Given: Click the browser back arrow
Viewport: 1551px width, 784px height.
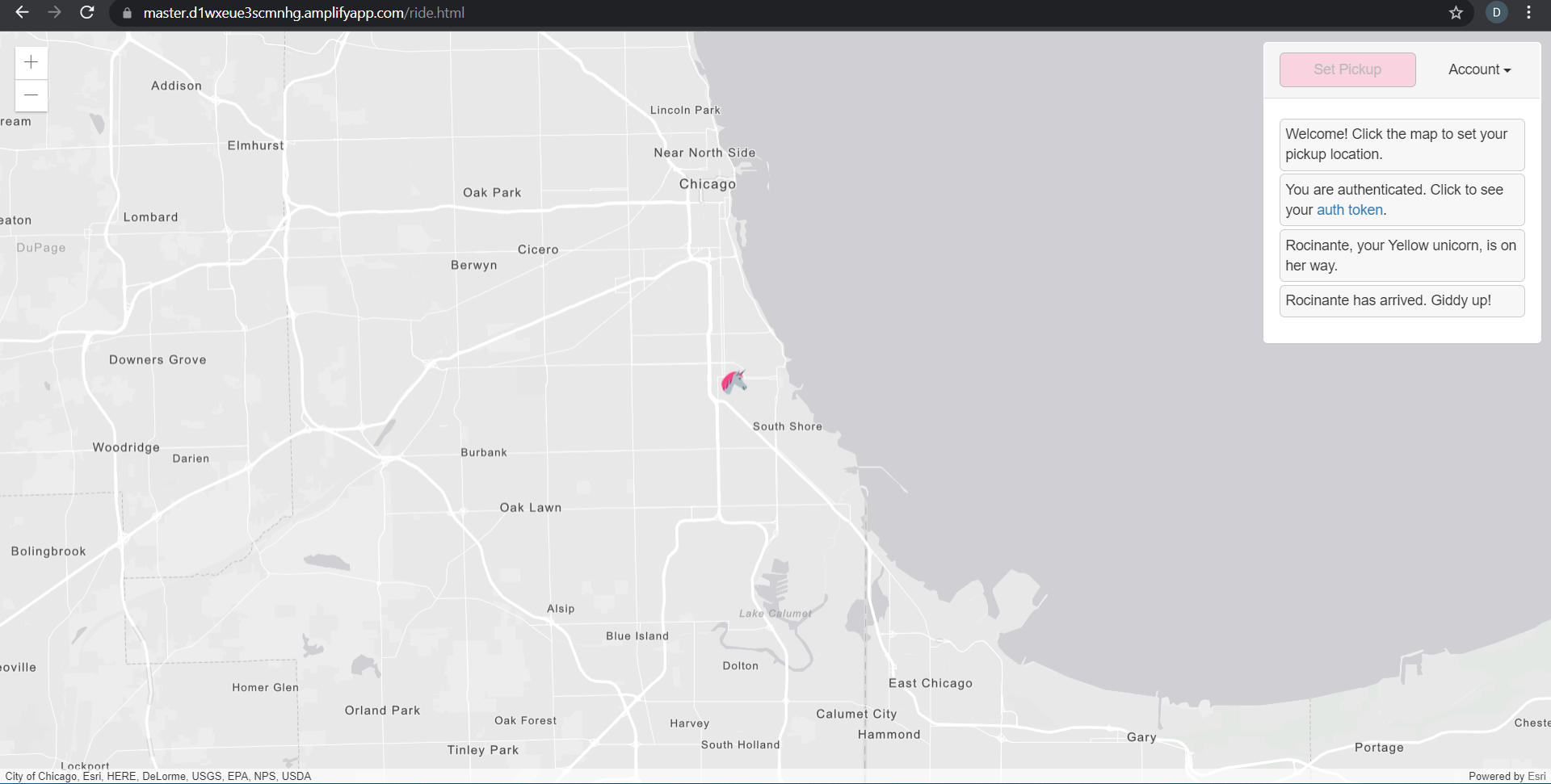Looking at the screenshot, I should click(22, 13).
